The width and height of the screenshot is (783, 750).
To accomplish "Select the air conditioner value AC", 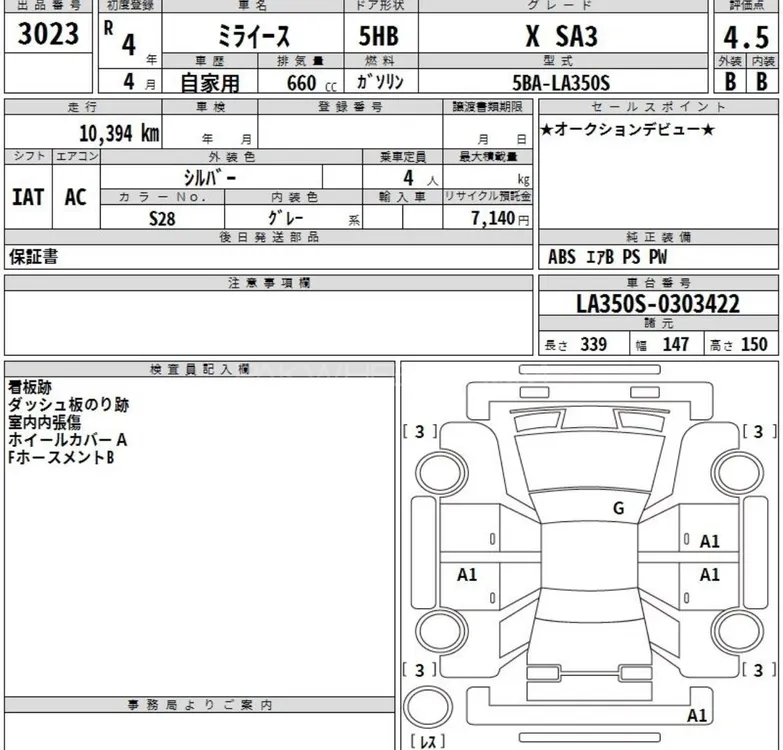I will [x=75, y=197].
